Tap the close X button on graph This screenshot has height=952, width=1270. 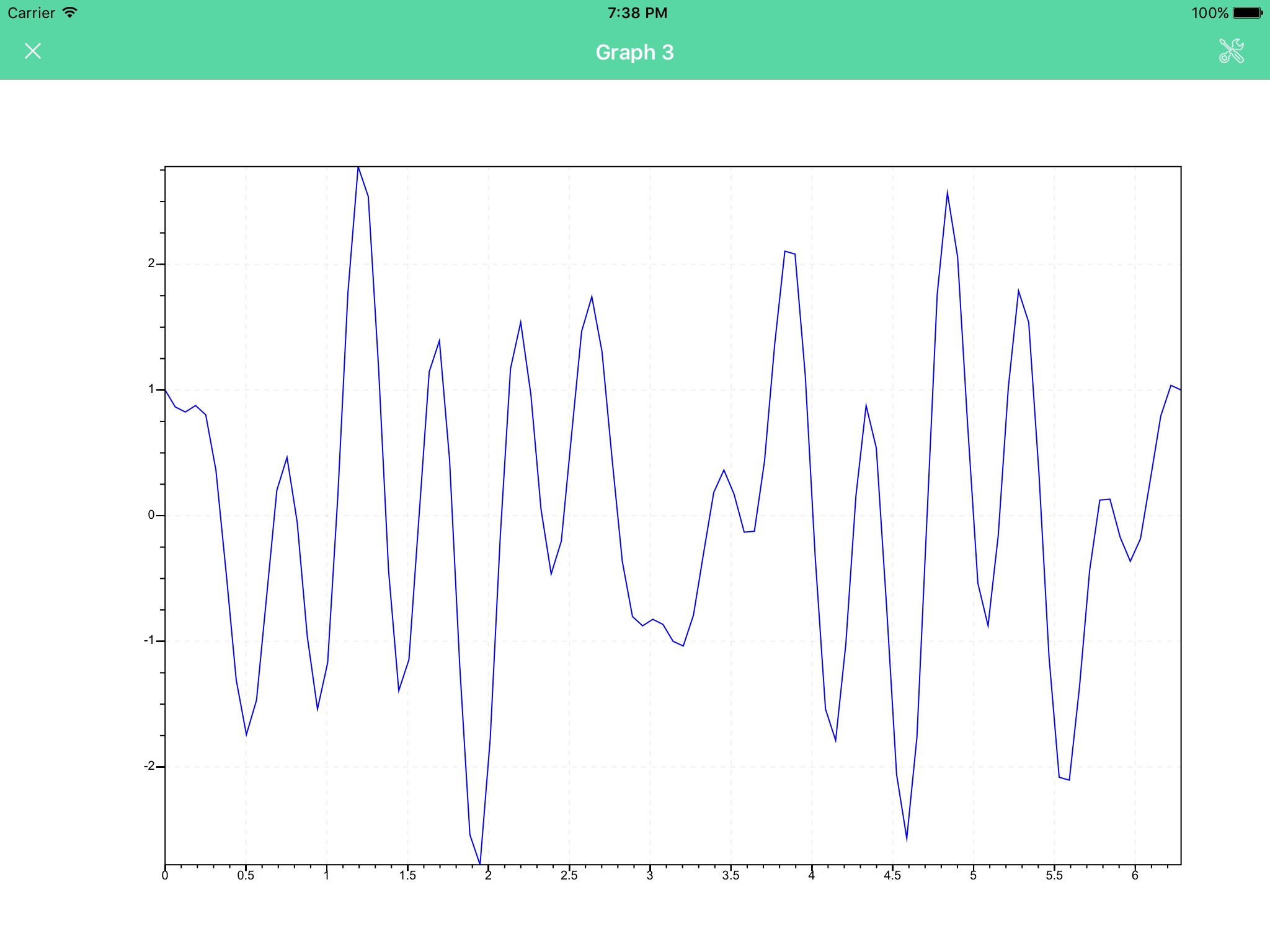33,51
